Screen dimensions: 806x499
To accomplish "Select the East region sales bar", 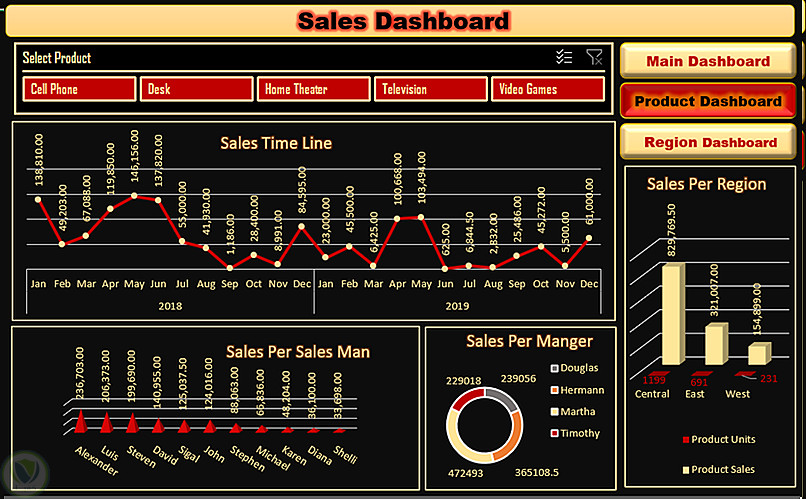I will [x=716, y=344].
